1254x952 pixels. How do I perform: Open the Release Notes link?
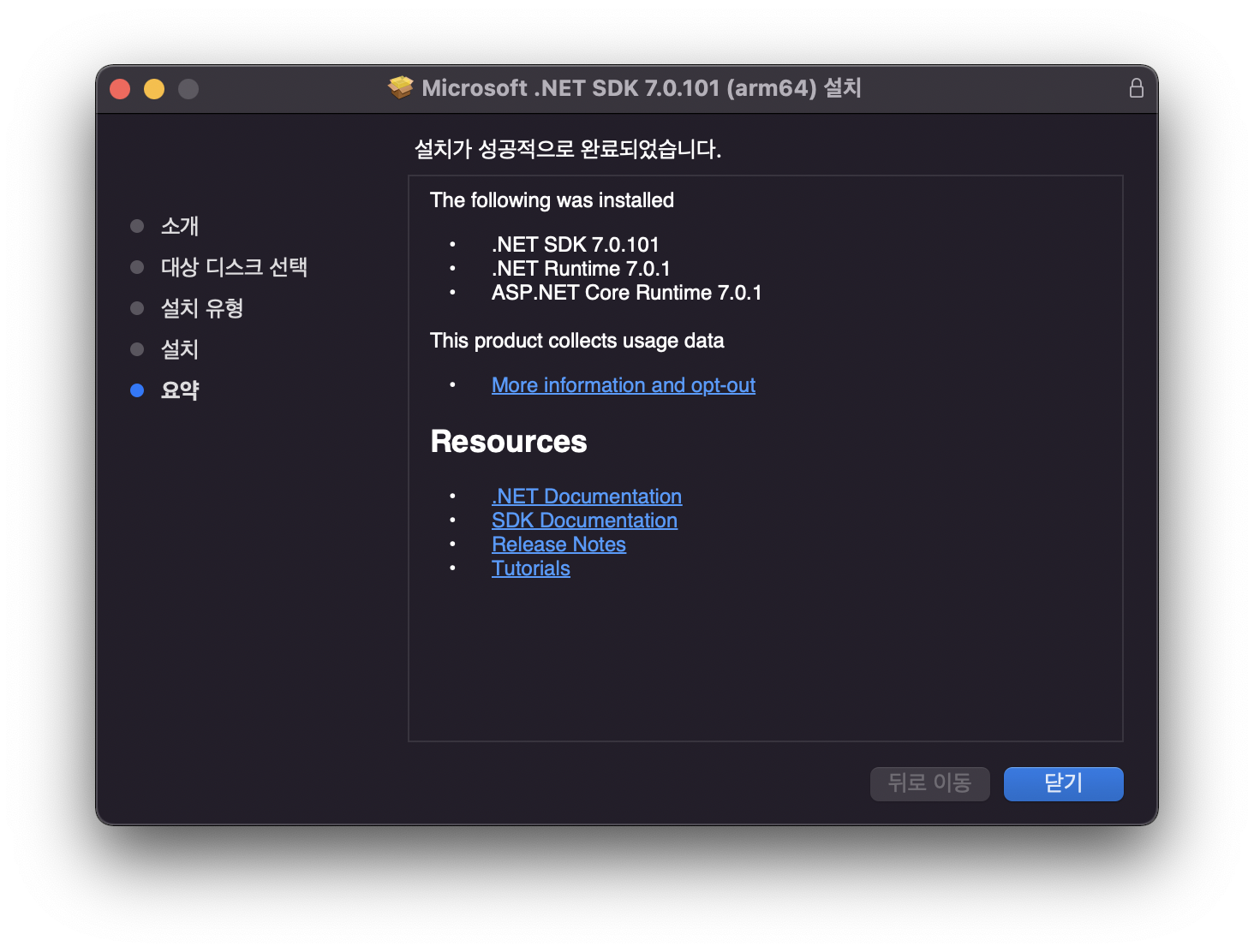pos(558,544)
